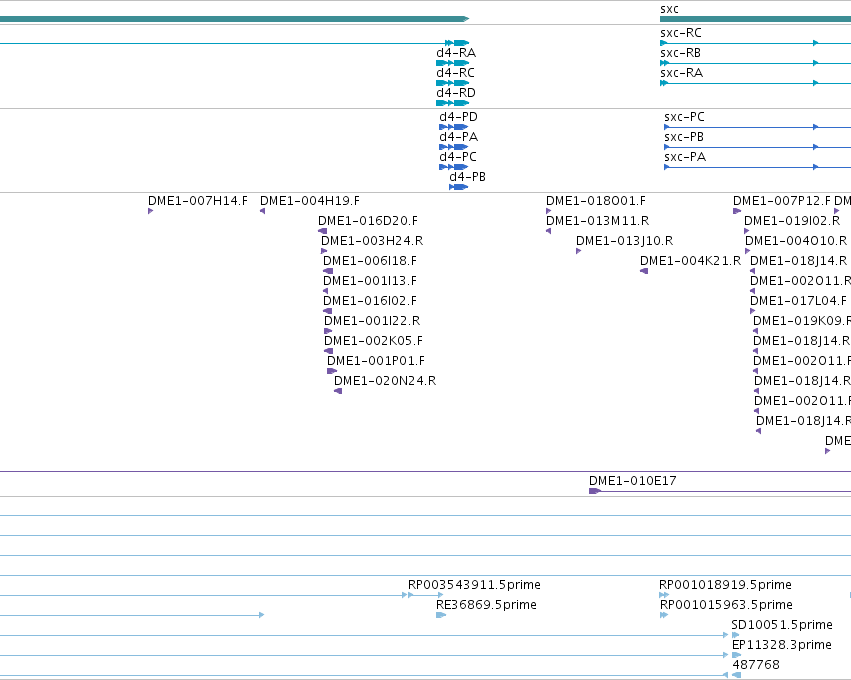Viewport: 851px width, 680px height.
Task: Select the DME1-016I02.F feature label
Action: pos(370,302)
